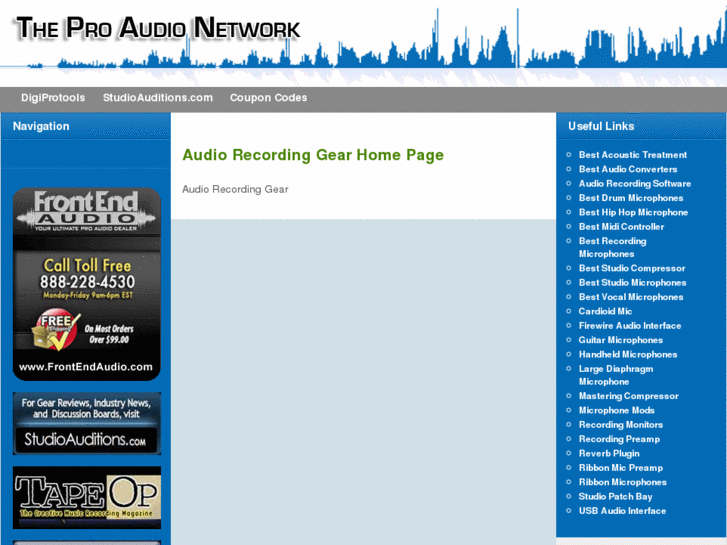Image resolution: width=727 pixels, height=545 pixels.
Task: Open the Mastering Compressor link
Action: 628,396
